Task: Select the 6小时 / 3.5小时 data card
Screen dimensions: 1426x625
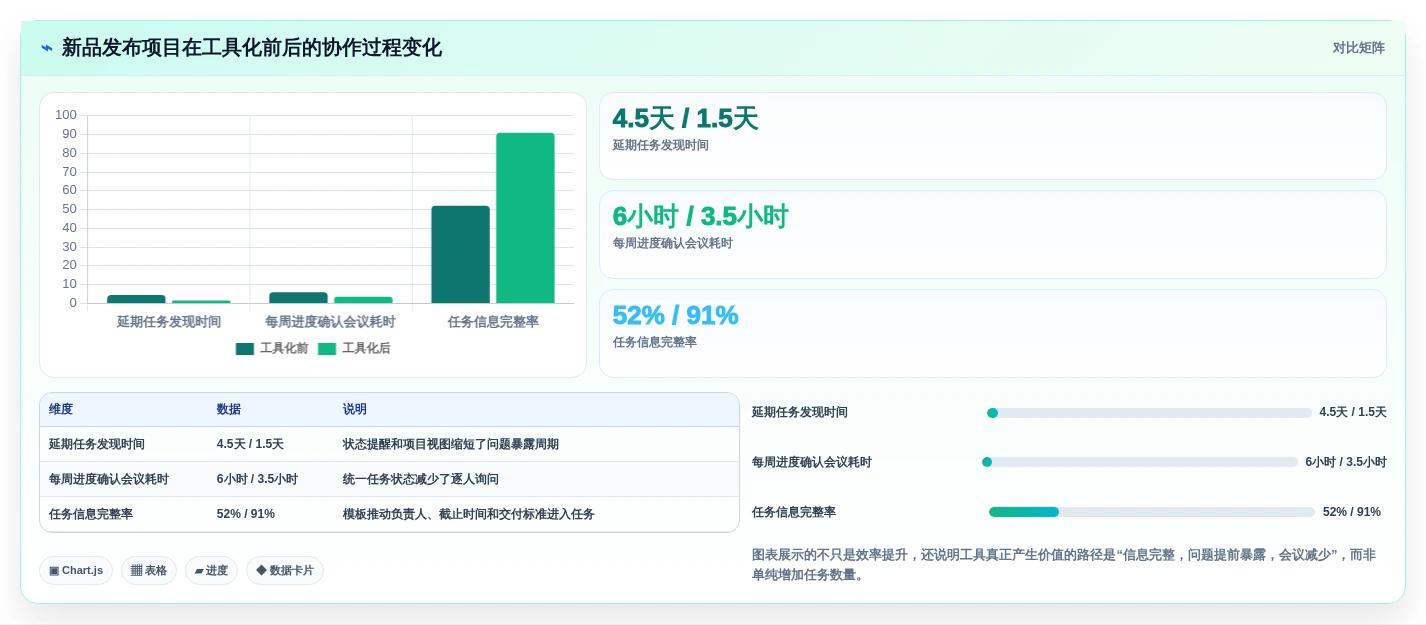Action: (x=992, y=234)
